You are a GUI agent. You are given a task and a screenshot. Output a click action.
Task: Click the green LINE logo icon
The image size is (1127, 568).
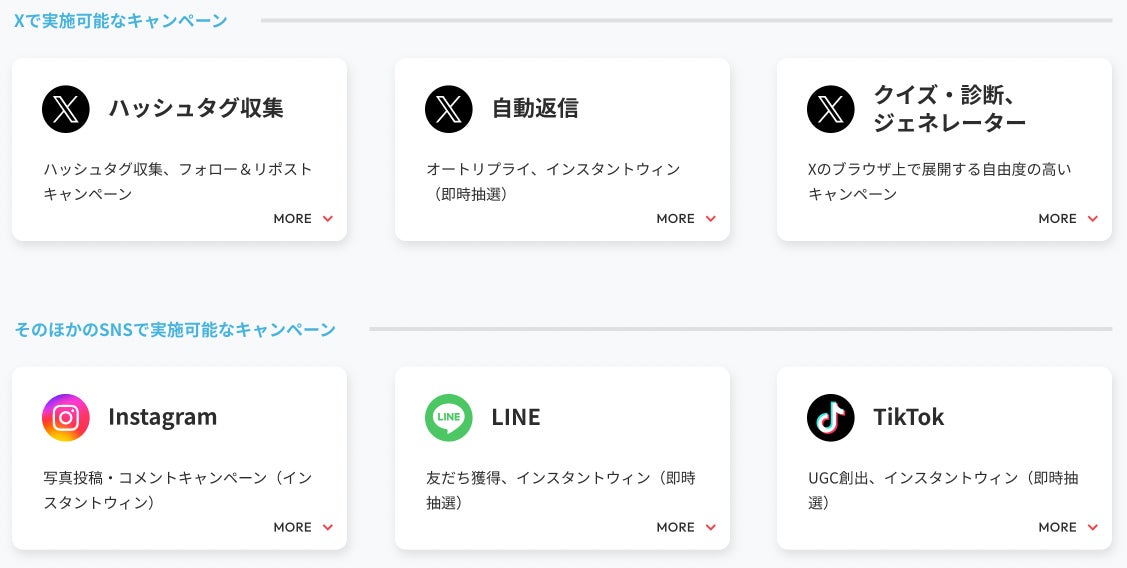click(449, 418)
